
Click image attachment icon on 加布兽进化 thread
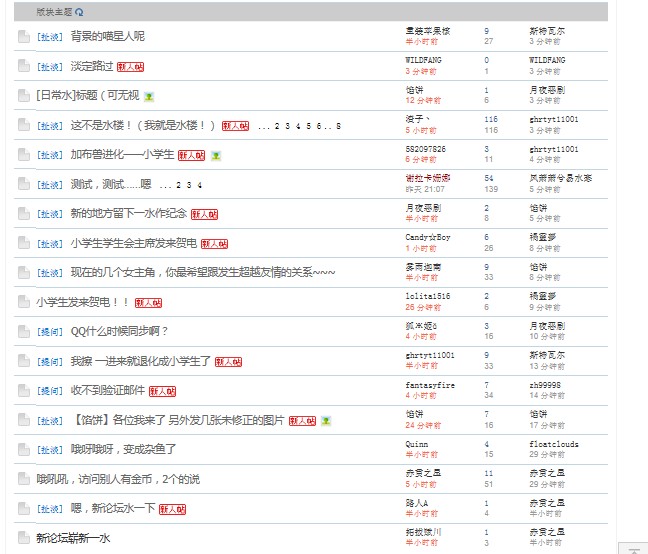[x=216, y=156]
